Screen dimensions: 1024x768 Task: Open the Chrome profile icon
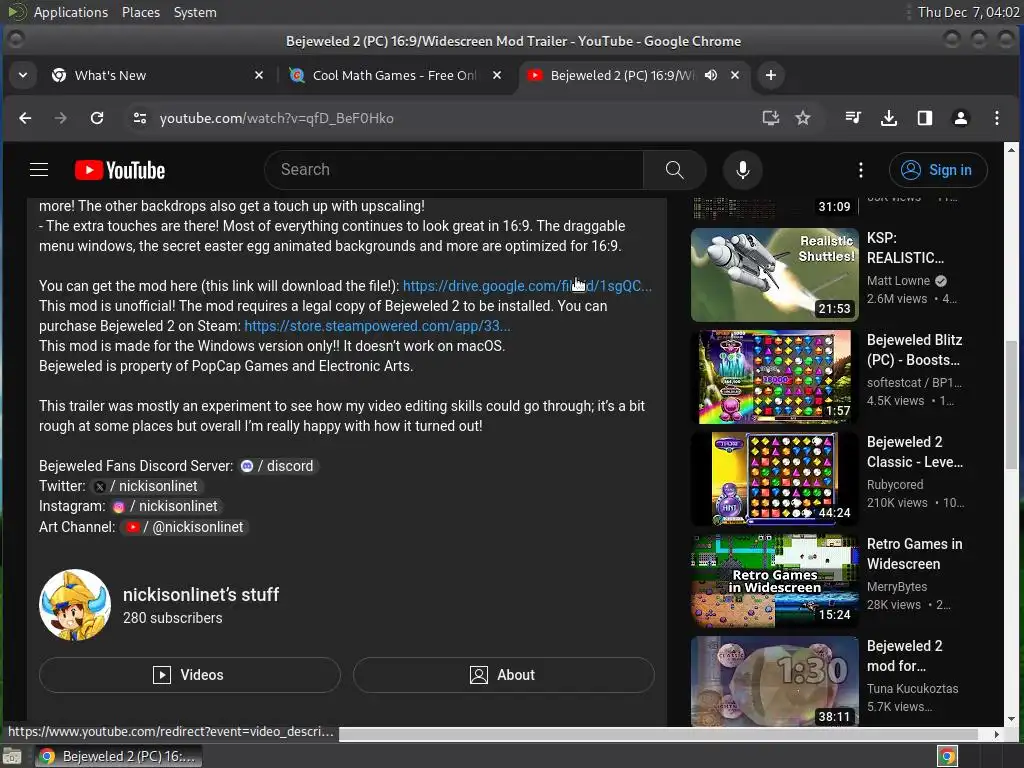(x=960, y=118)
